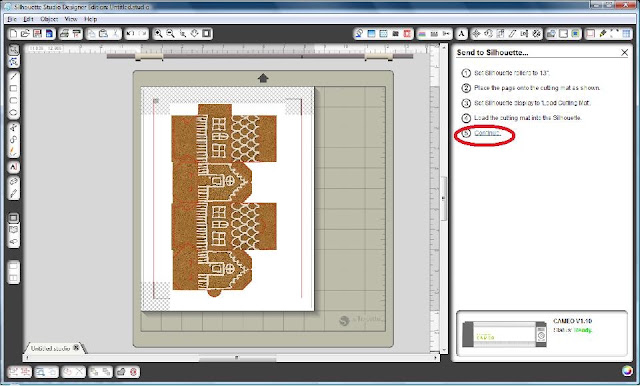Select the Edit Points tool

[x=13, y=62]
